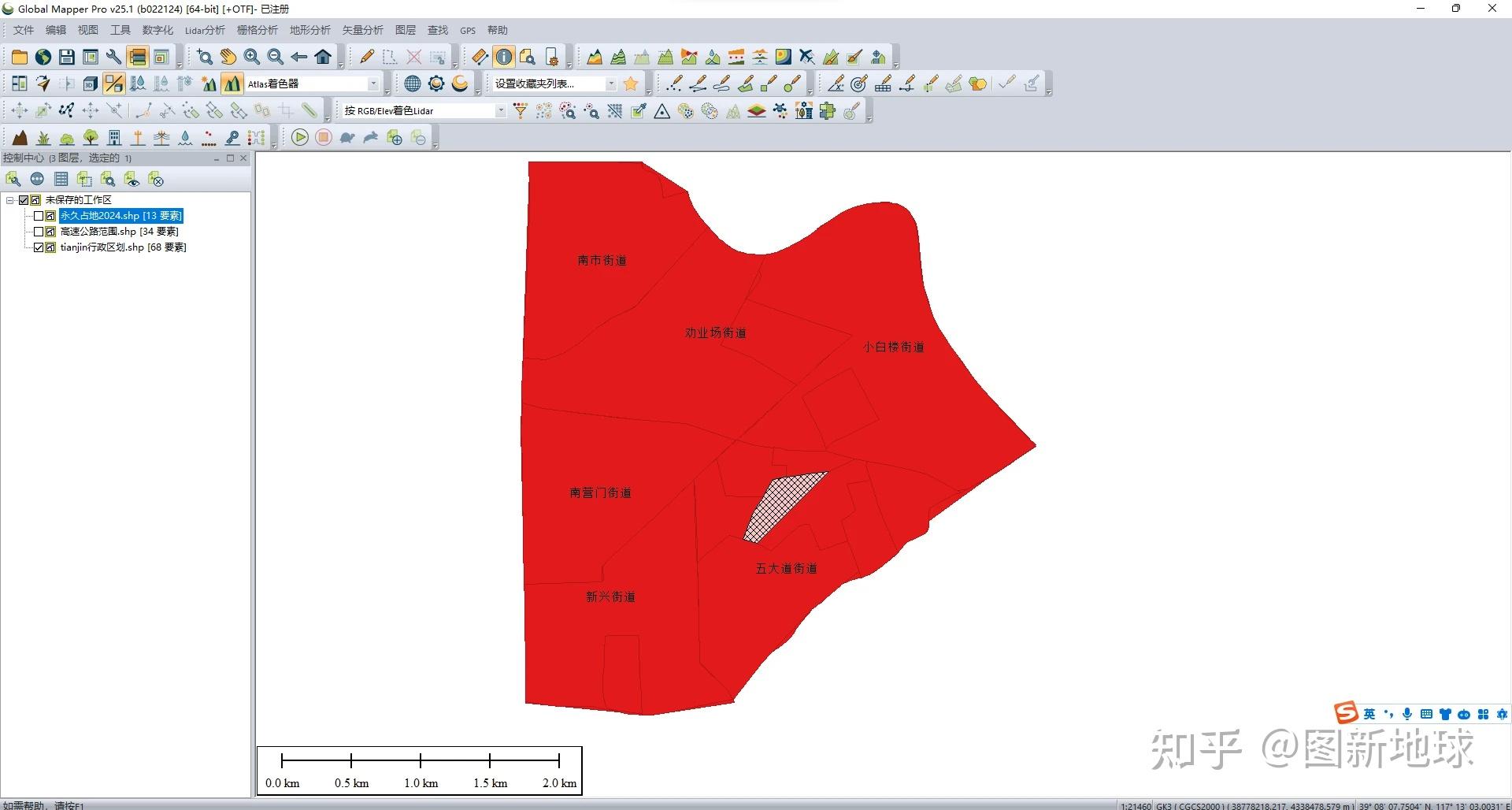Screen dimensions: 1512x810
Task: Click the 1:21460 scale in status bar
Action: tap(1136, 805)
